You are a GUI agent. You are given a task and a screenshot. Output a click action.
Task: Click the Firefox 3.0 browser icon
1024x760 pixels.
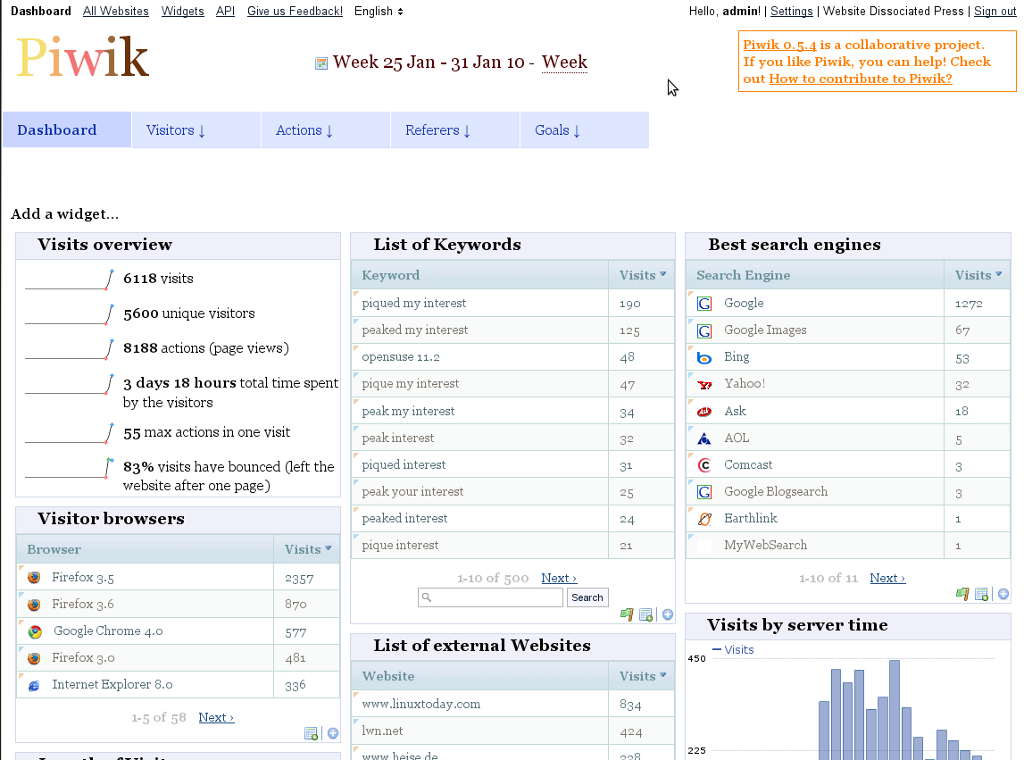[x=34, y=658]
